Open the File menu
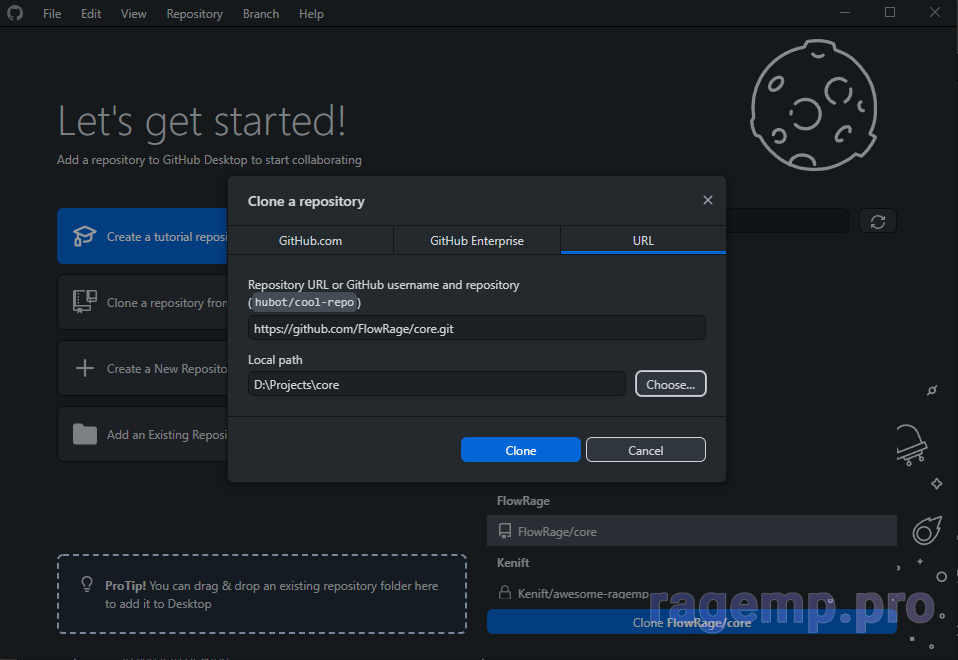The image size is (958, 660). coord(52,13)
